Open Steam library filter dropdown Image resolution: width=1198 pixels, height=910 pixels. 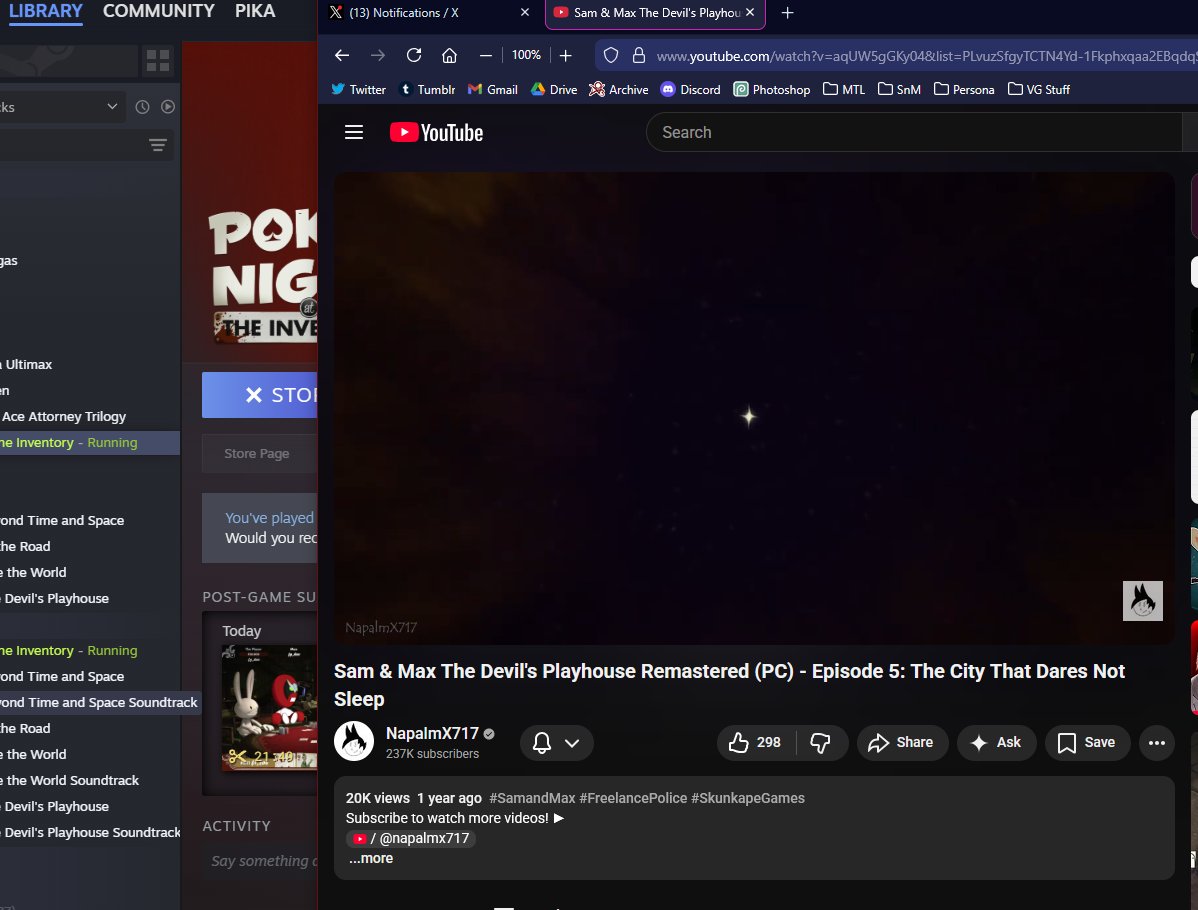(61, 107)
